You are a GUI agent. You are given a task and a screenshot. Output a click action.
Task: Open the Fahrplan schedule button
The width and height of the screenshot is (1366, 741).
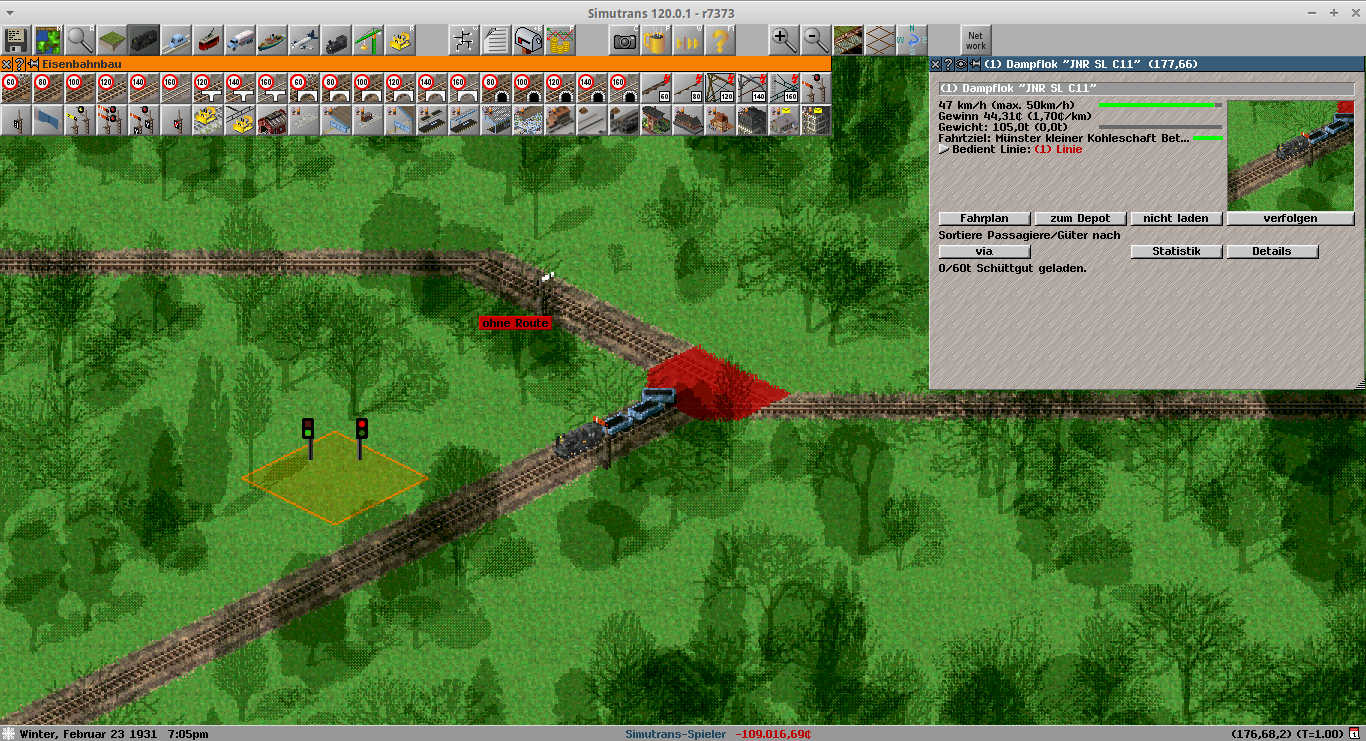pos(984,218)
